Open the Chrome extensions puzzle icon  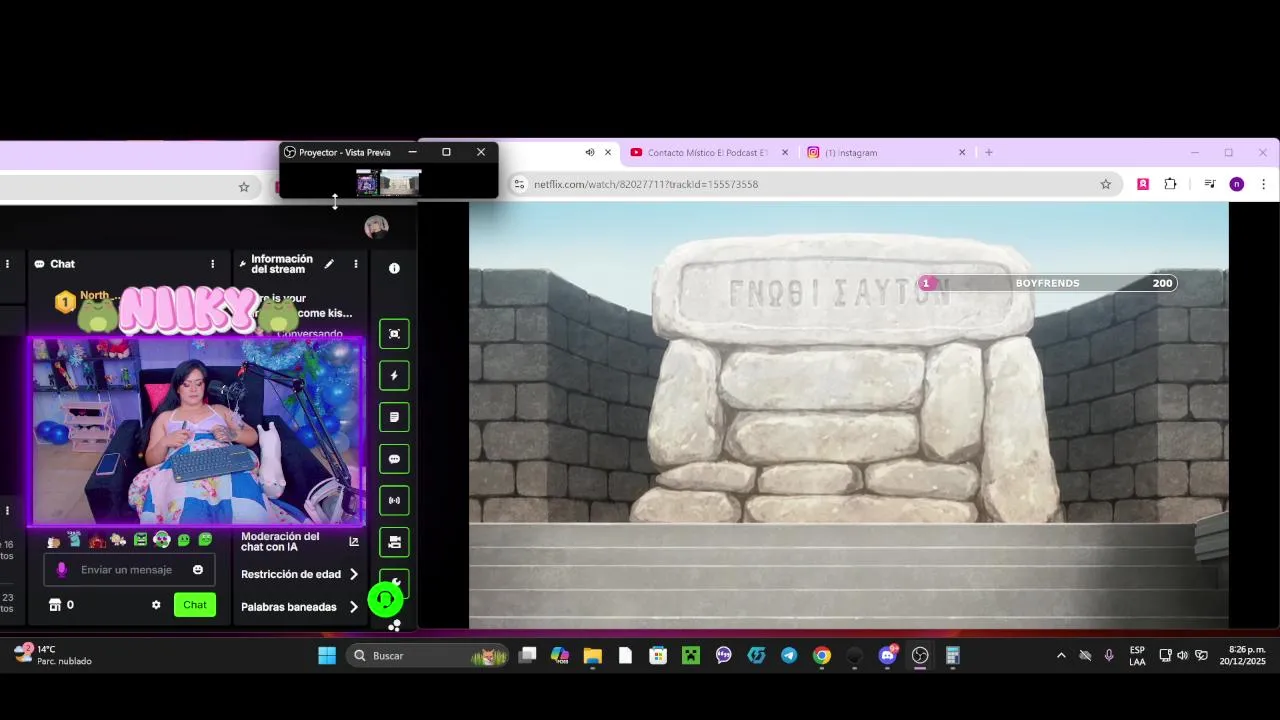(x=1170, y=184)
